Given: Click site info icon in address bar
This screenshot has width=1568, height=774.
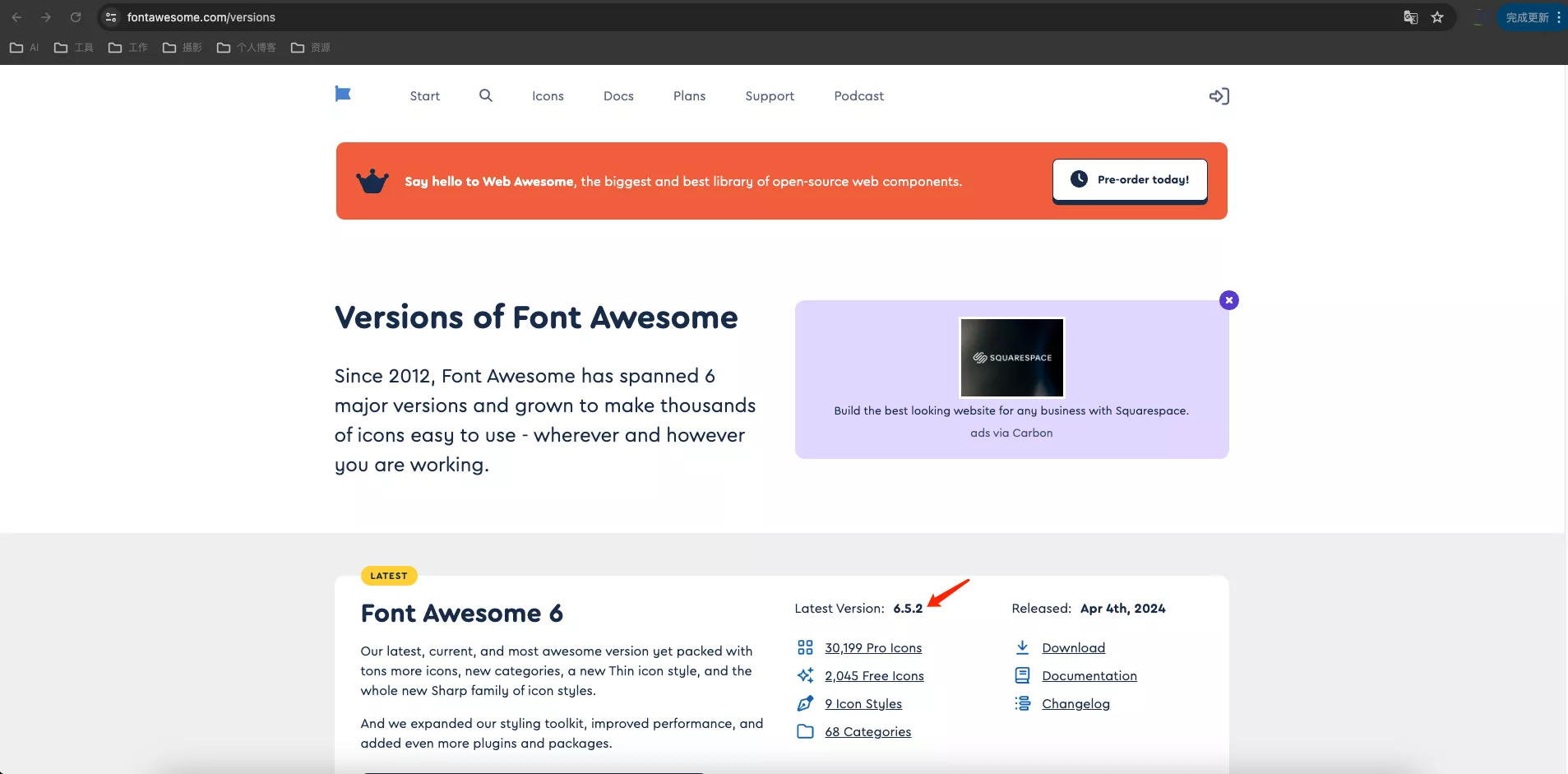Looking at the screenshot, I should click(x=111, y=17).
